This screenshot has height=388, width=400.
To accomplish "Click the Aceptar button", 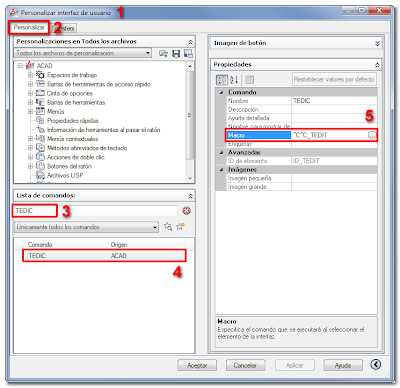I will [x=197, y=365].
